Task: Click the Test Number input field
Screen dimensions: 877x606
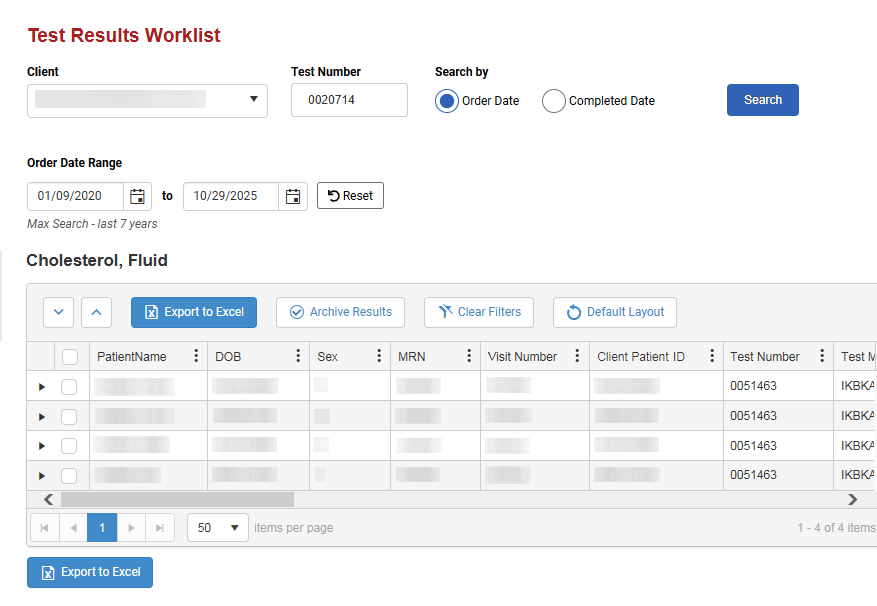Action: 349,100
